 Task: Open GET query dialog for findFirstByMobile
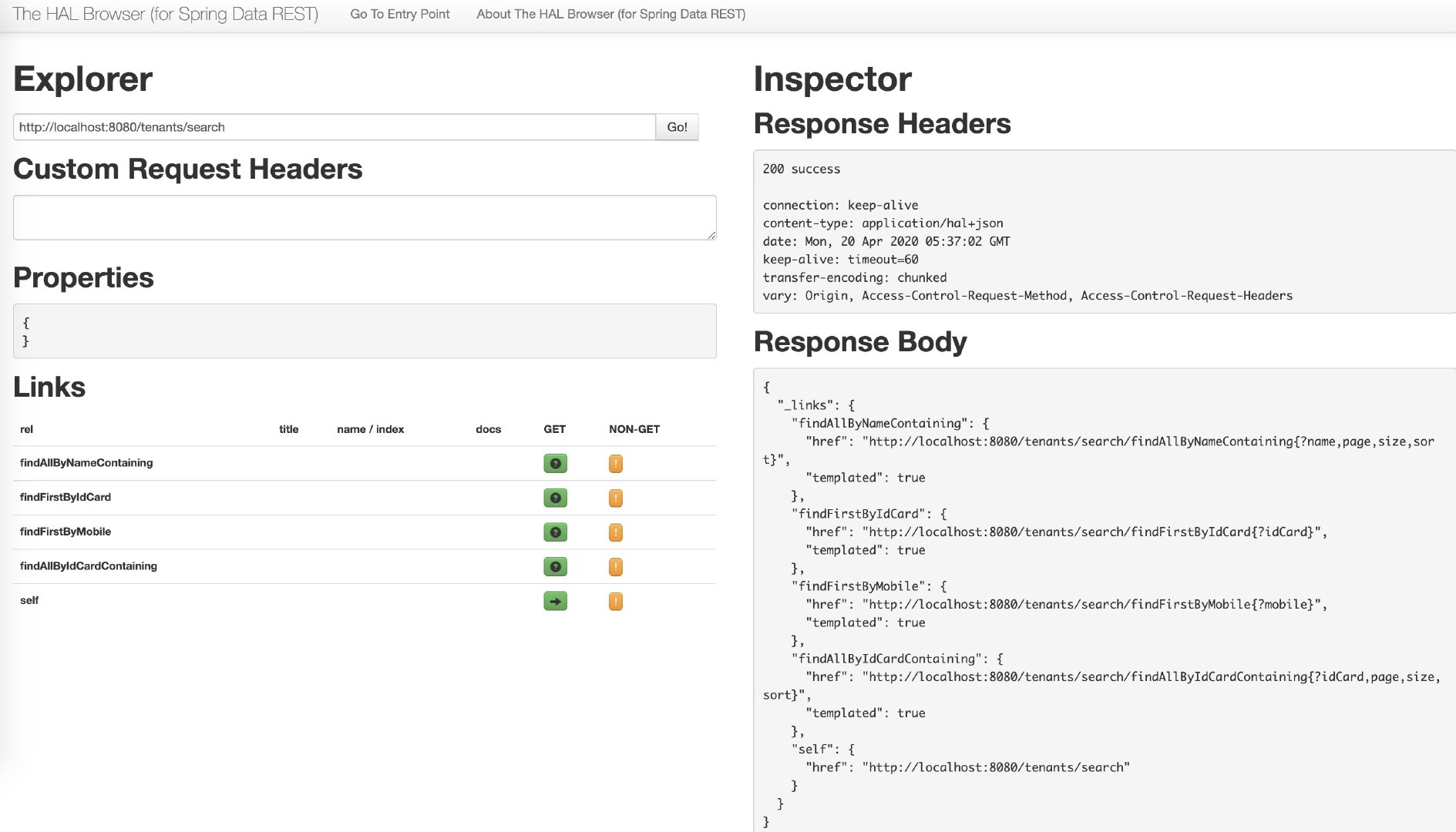tap(555, 532)
